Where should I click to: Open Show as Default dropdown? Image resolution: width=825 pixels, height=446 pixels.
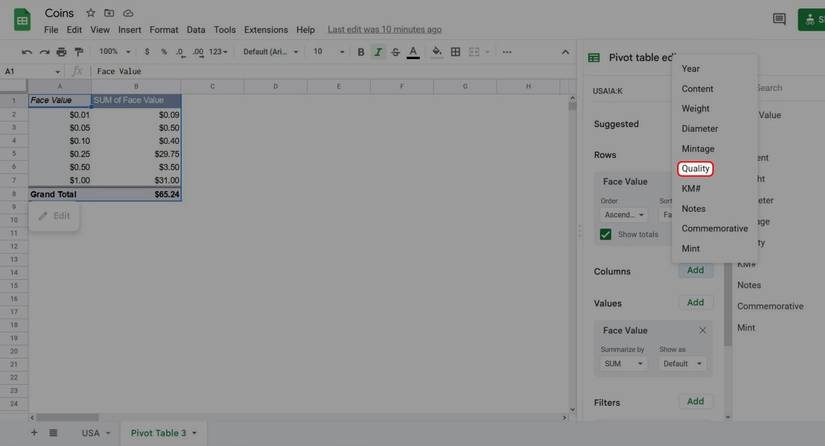pyautogui.click(x=682, y=363)
